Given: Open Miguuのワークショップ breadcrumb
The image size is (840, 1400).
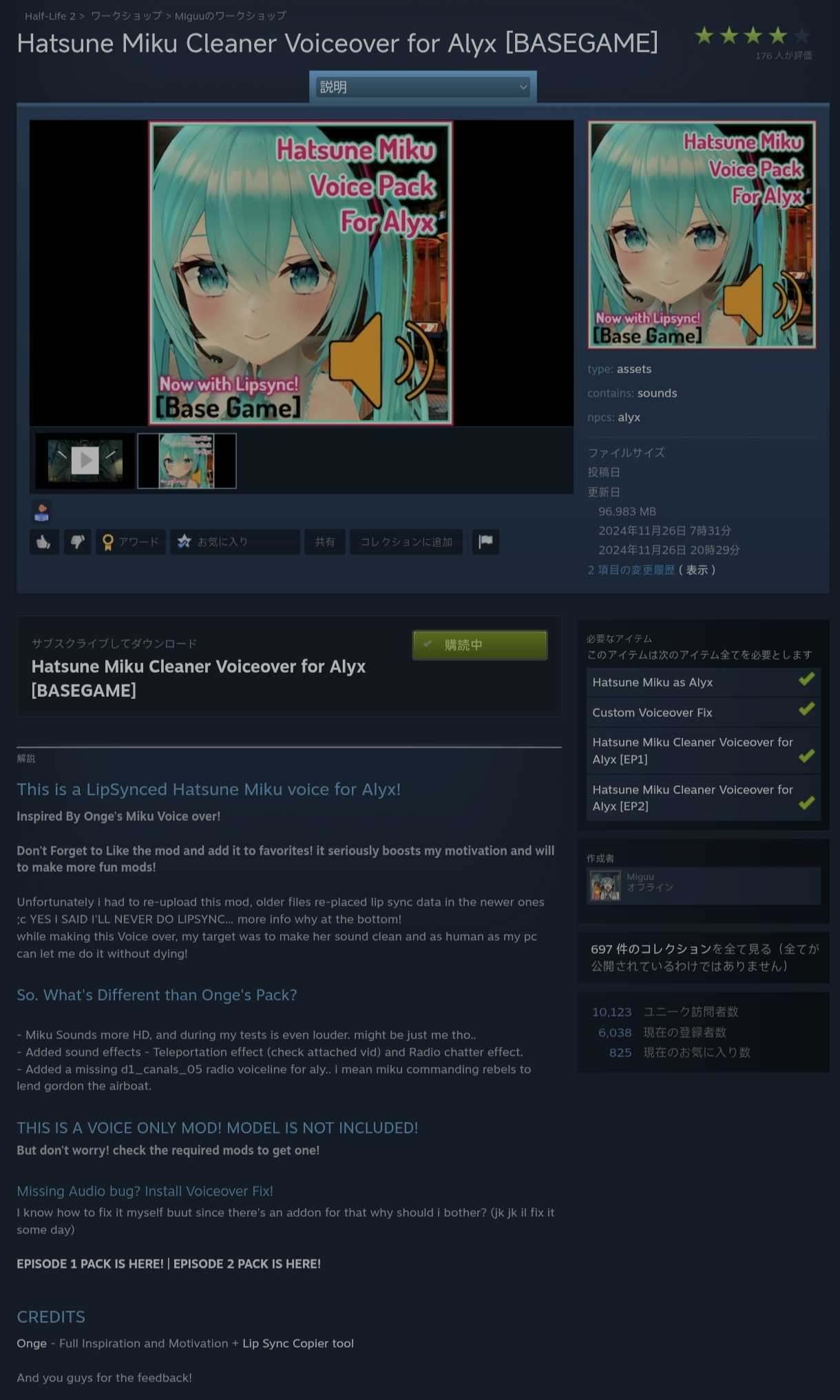Looking at the screenshot, I should coord(231,16).
